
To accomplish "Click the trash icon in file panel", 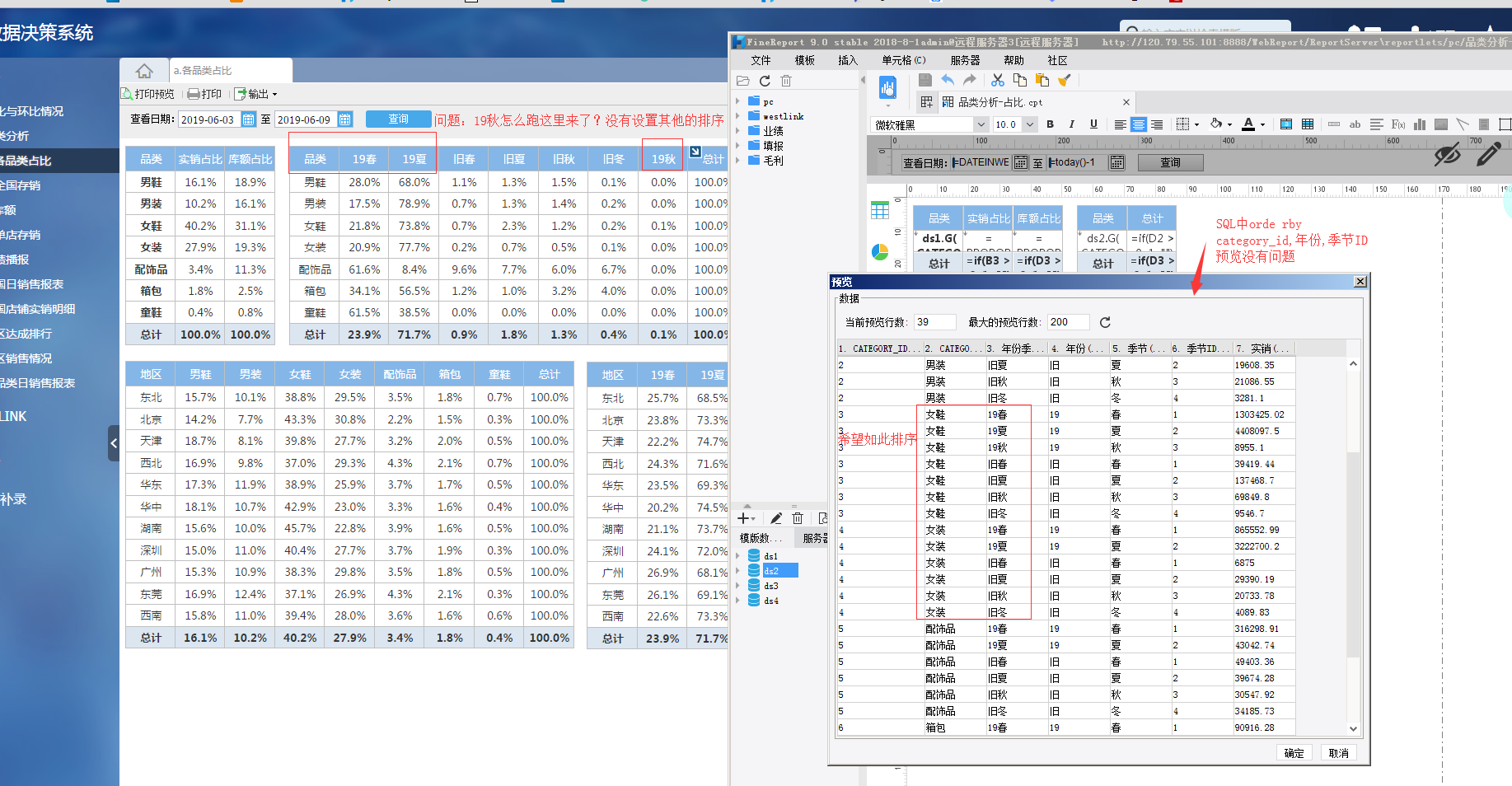I will (786, 81).
